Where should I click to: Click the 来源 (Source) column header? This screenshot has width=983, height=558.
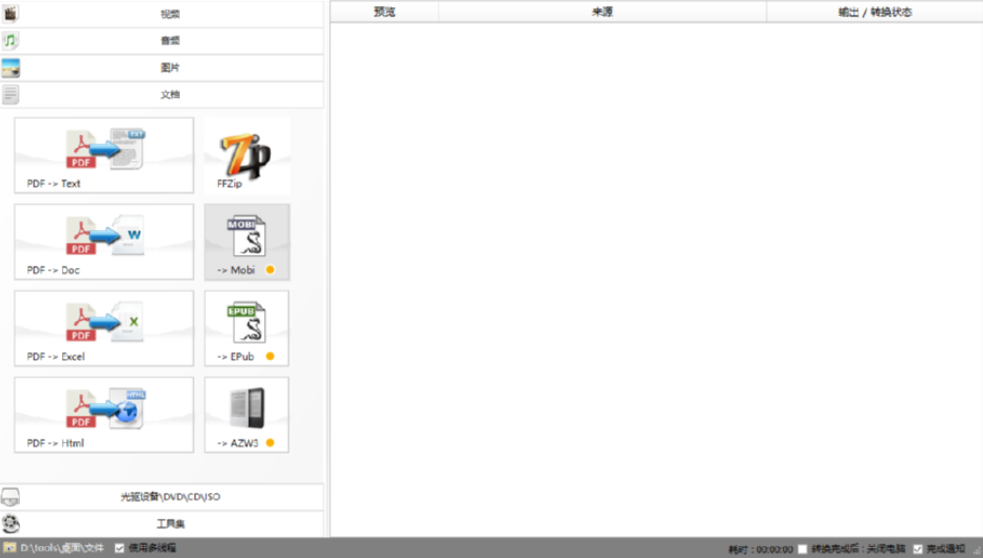(602, 12)
